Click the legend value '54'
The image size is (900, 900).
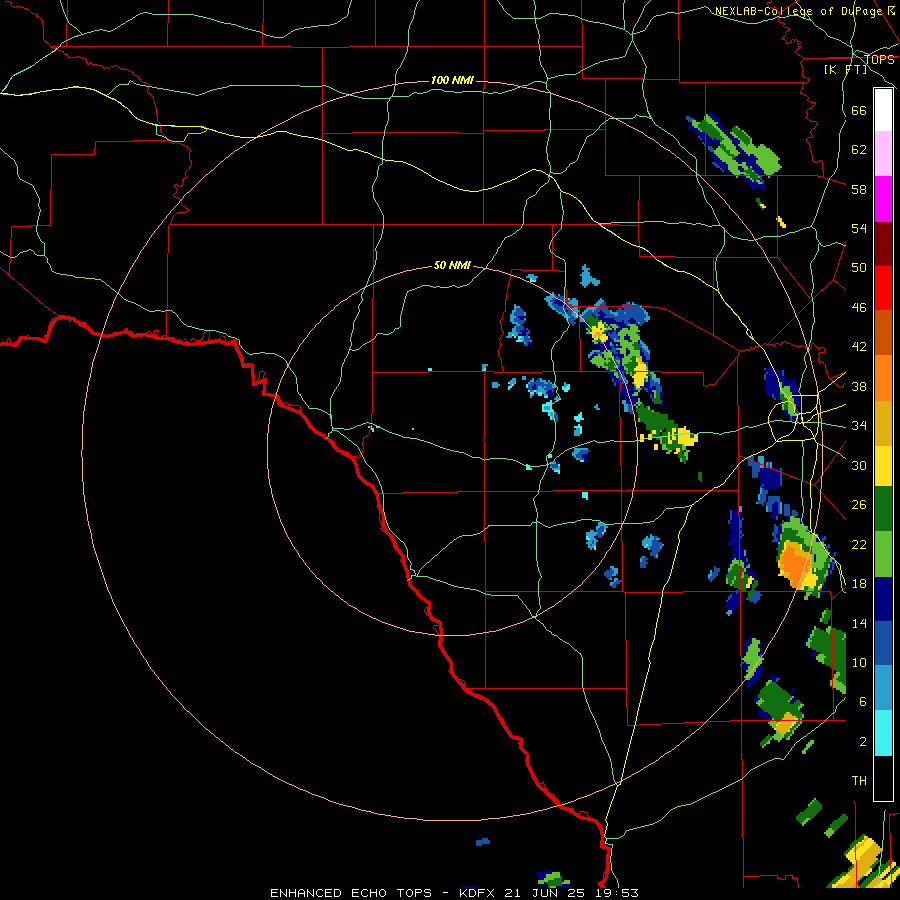coord(859,228)
